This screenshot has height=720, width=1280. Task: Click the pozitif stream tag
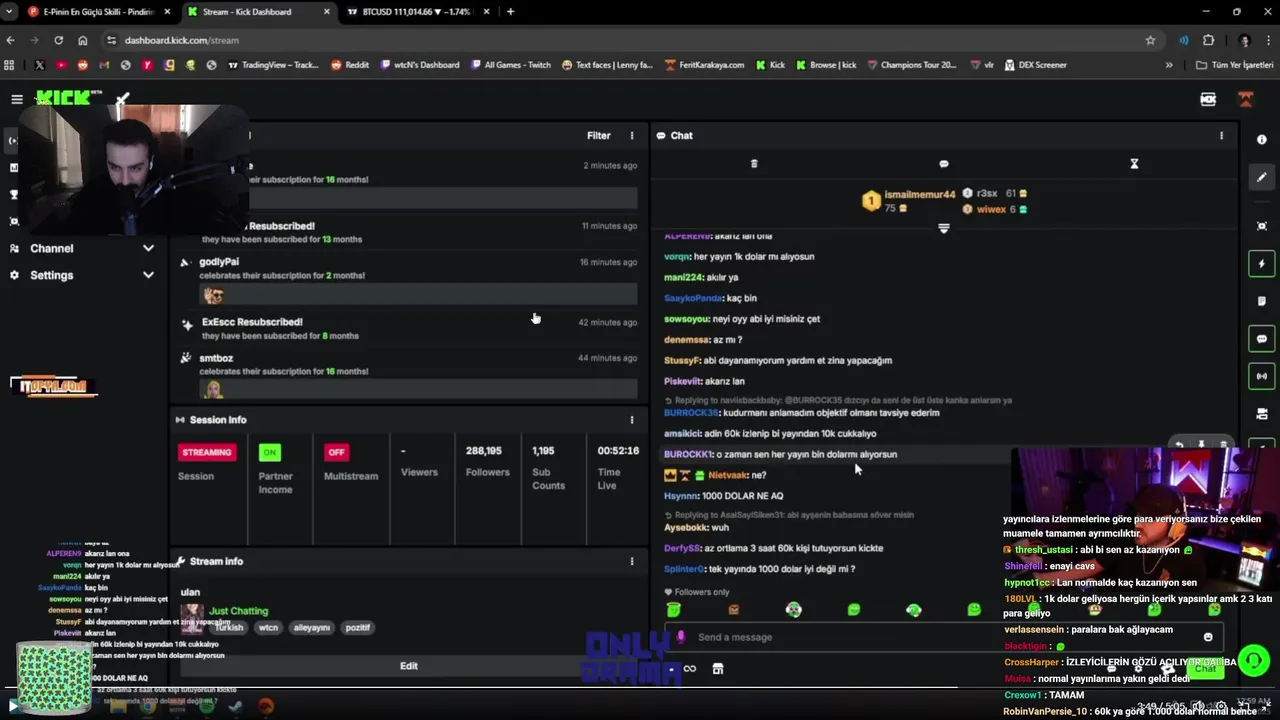tap(358, 628)
